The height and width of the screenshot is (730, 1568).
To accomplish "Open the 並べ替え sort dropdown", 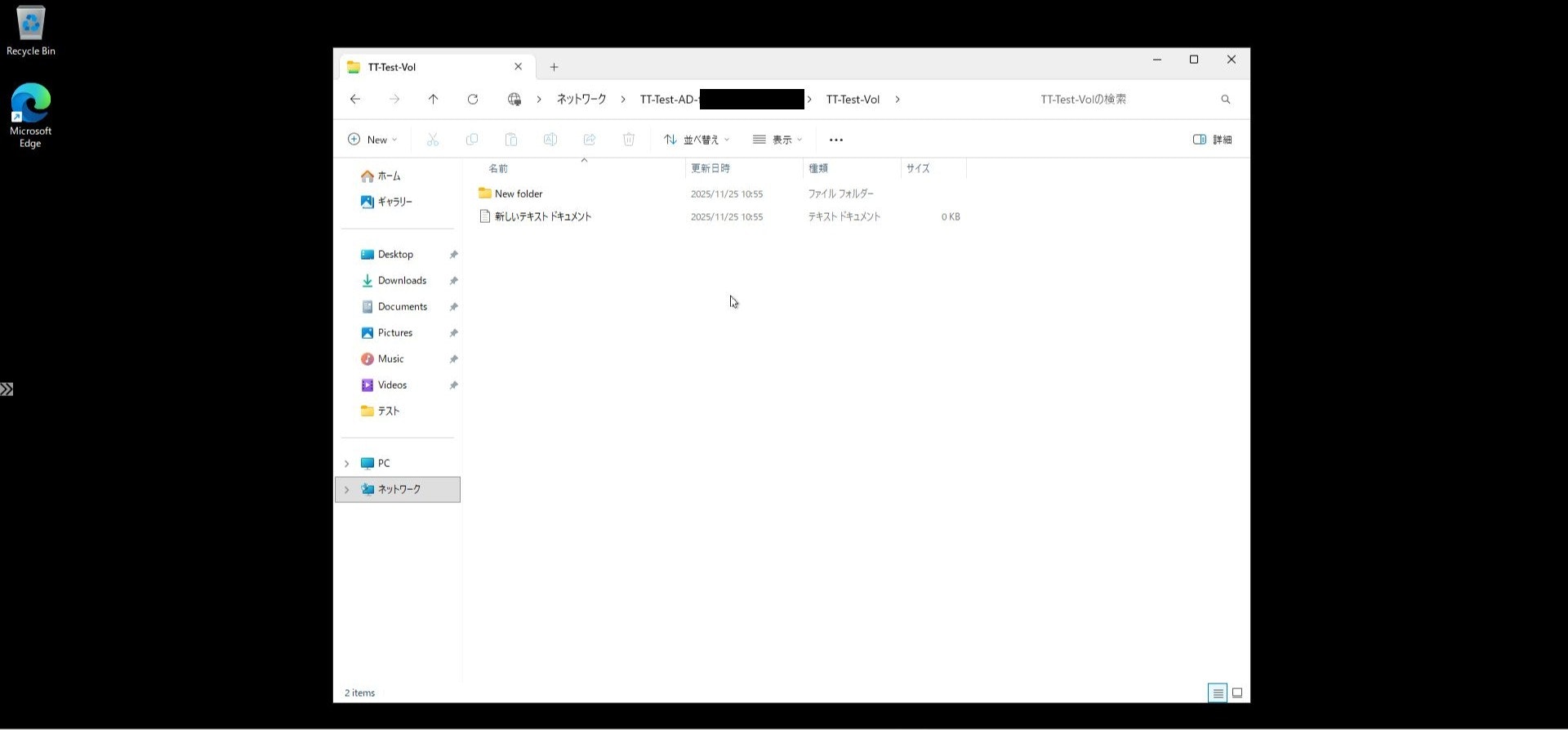I will coord(697,140).
